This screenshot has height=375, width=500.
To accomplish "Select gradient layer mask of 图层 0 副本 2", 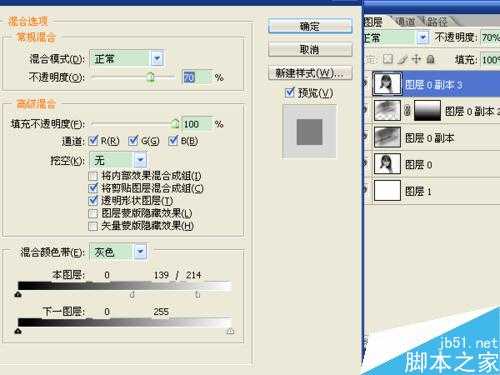I will click(x=427, y=111).
